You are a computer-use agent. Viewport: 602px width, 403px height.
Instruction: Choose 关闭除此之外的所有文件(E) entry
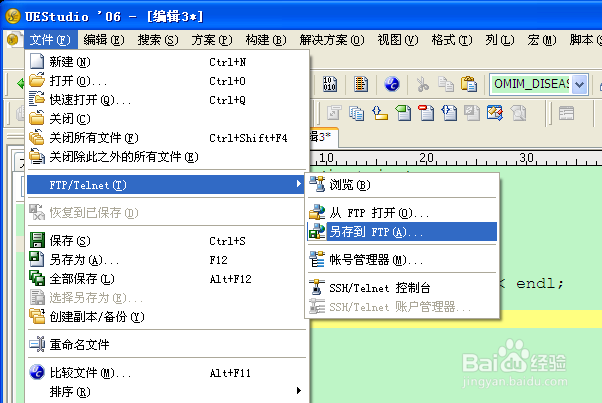click(x=165, y=157)
